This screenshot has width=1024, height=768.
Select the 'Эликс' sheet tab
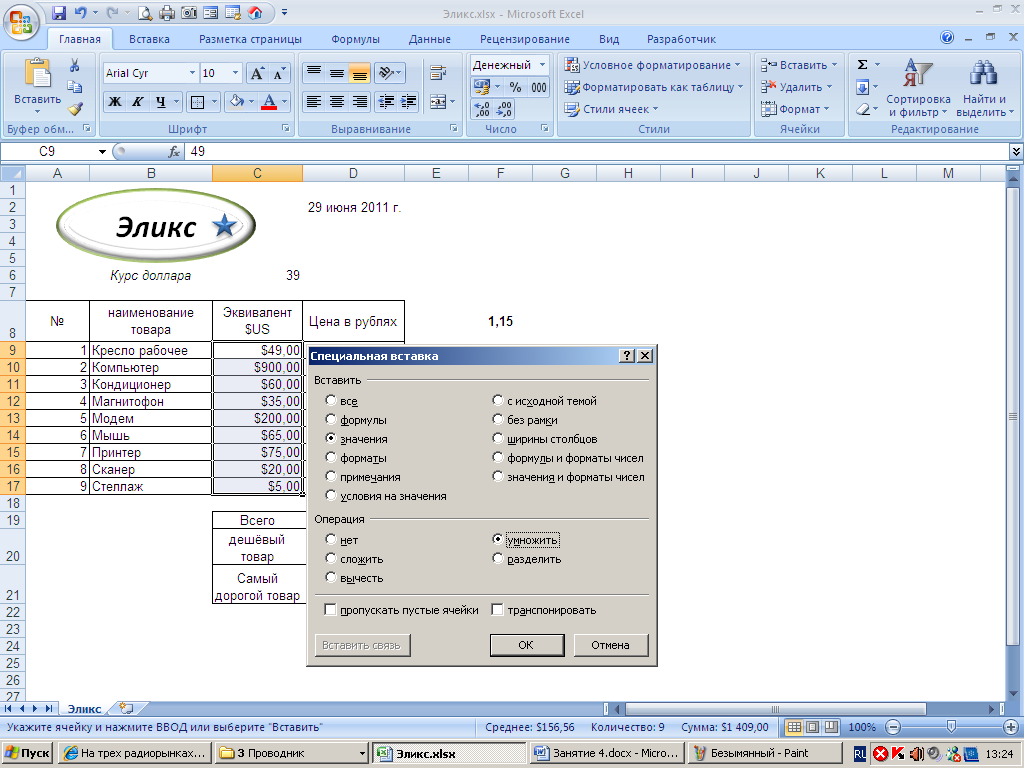[84, 709]
